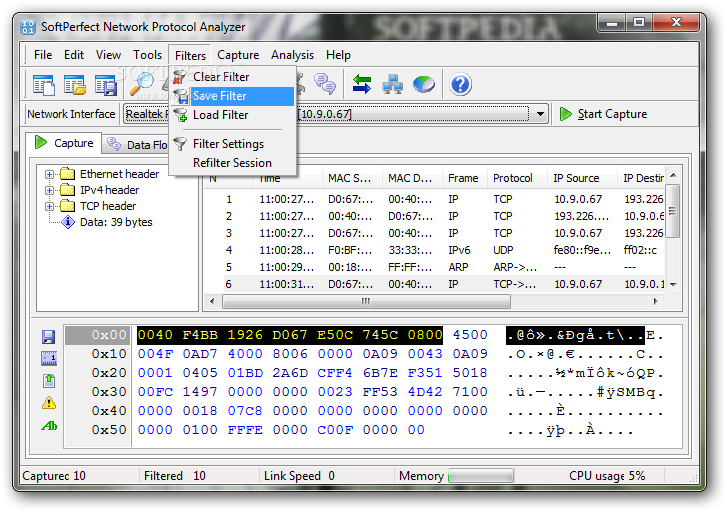The width and height of the screenshot is (727, 512).
Task: Sort by the IP Source column header
Action: pos(582,178)
